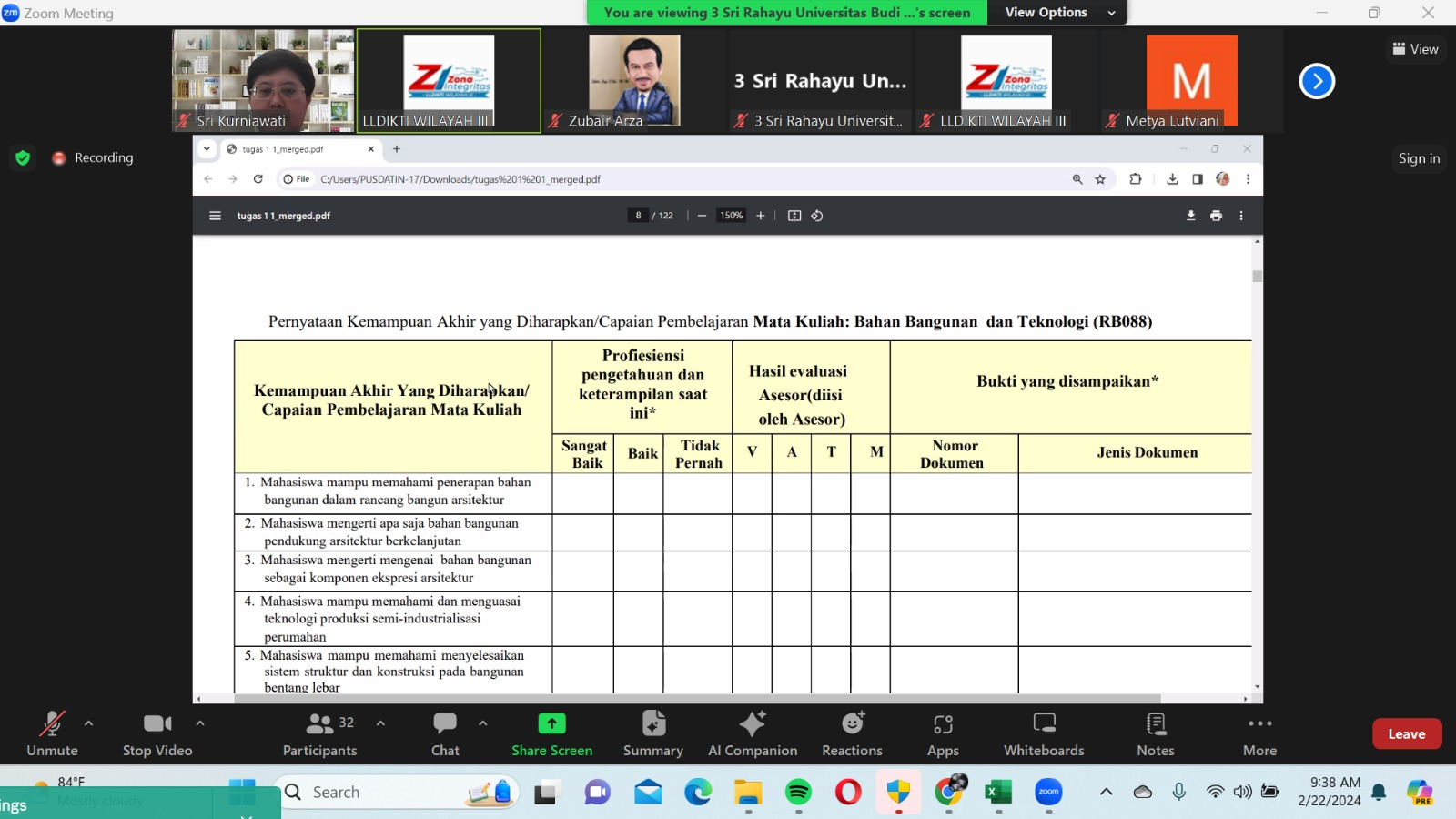Open the Chrome profile avatar
This screenshot has height=819, width=1456.
pos(1223,179)
